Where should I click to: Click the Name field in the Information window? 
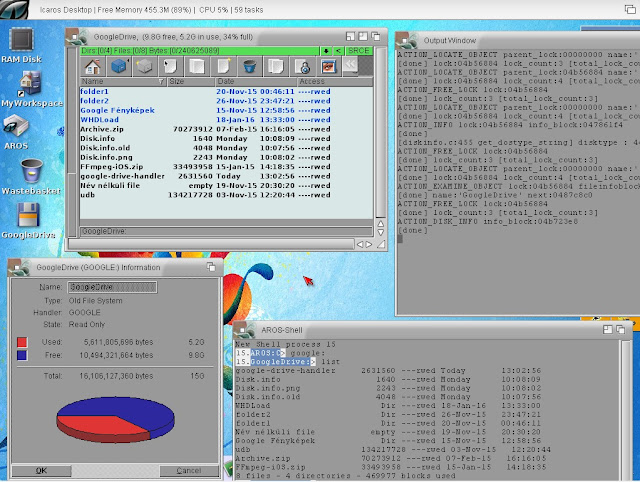(x=112, y=287)
